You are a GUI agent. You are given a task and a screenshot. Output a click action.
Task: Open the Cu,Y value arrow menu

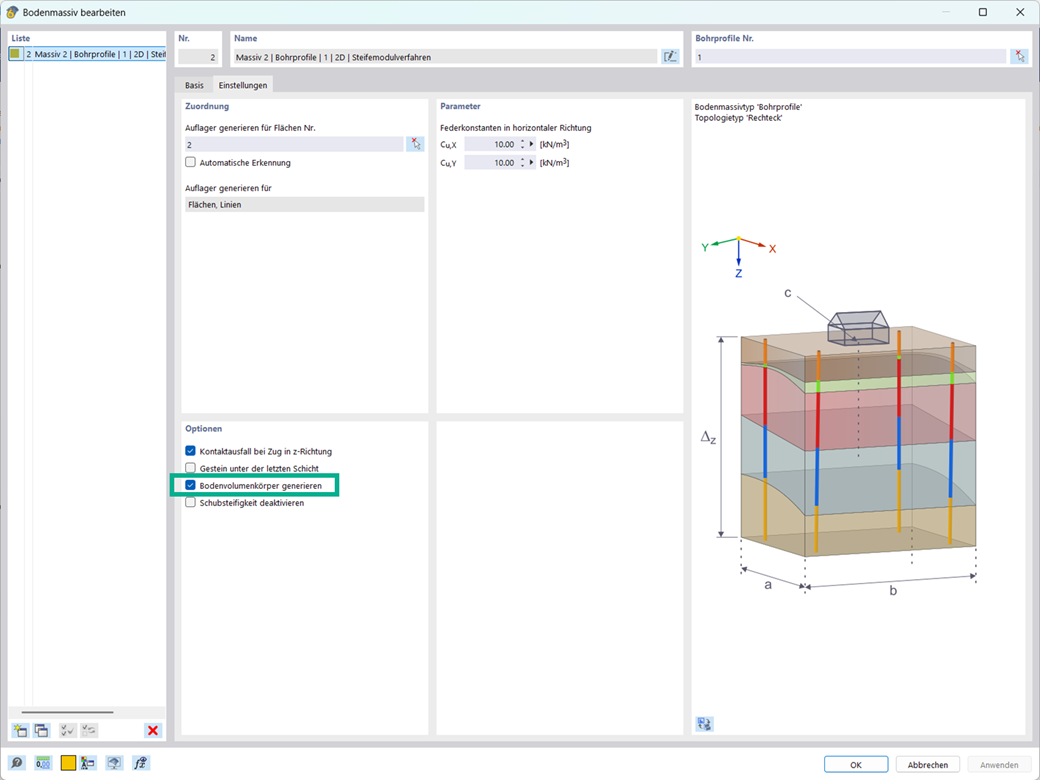click(531, 162)
